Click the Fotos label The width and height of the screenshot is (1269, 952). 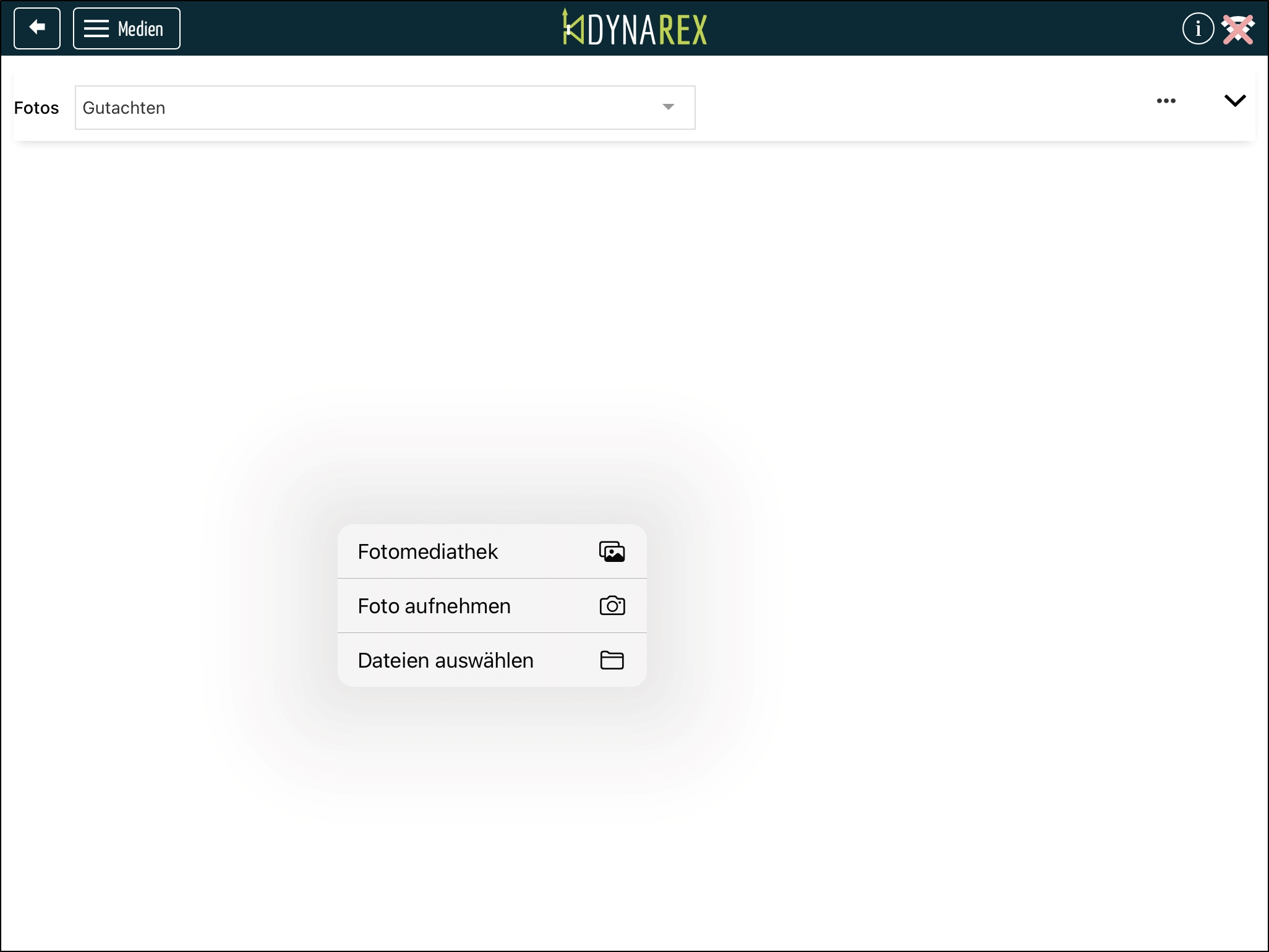click(x=36, y=108)
